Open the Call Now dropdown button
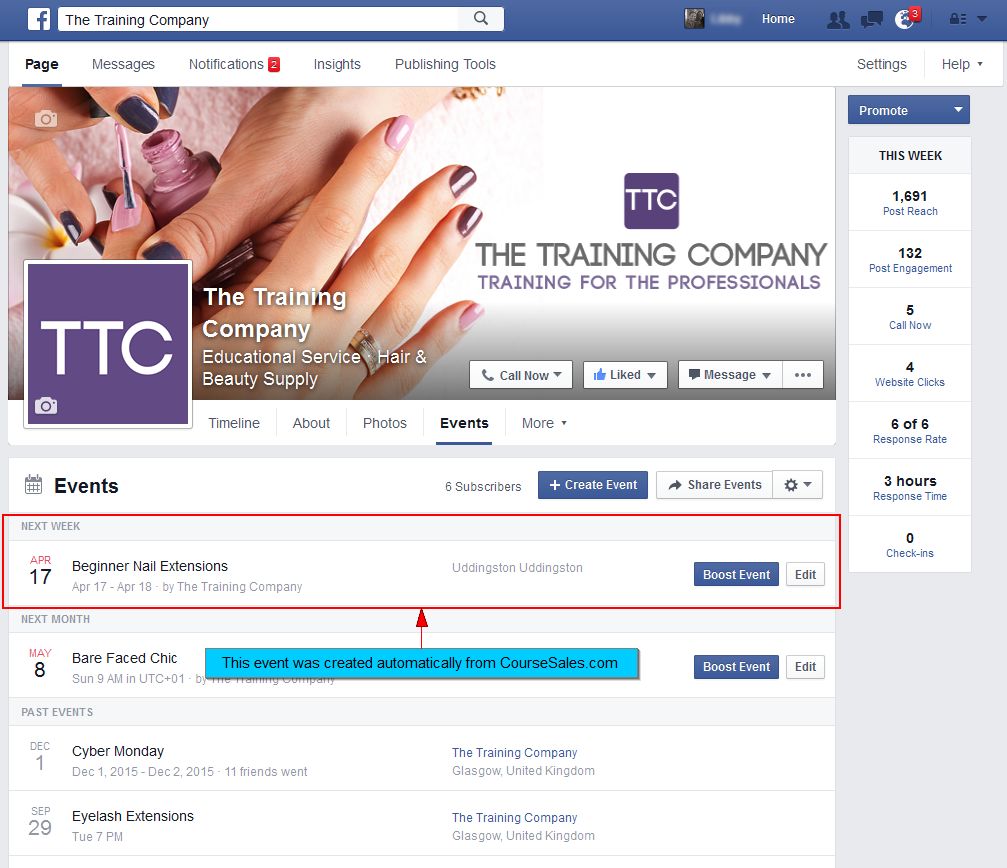This screenshot has height=868, width=1007. [521, 375]
